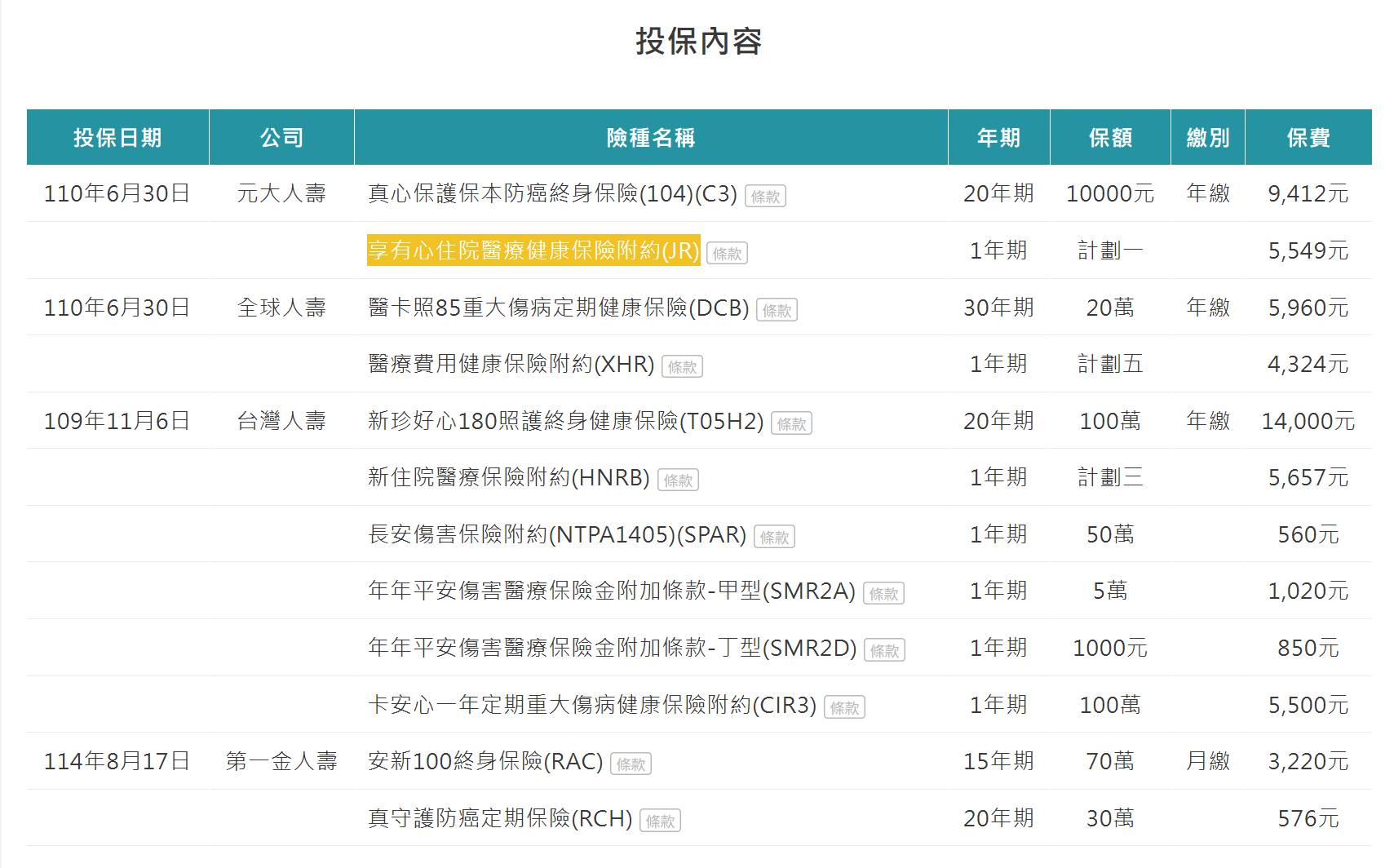Click the 9,412元 premium cell

tap(1308, 193)
